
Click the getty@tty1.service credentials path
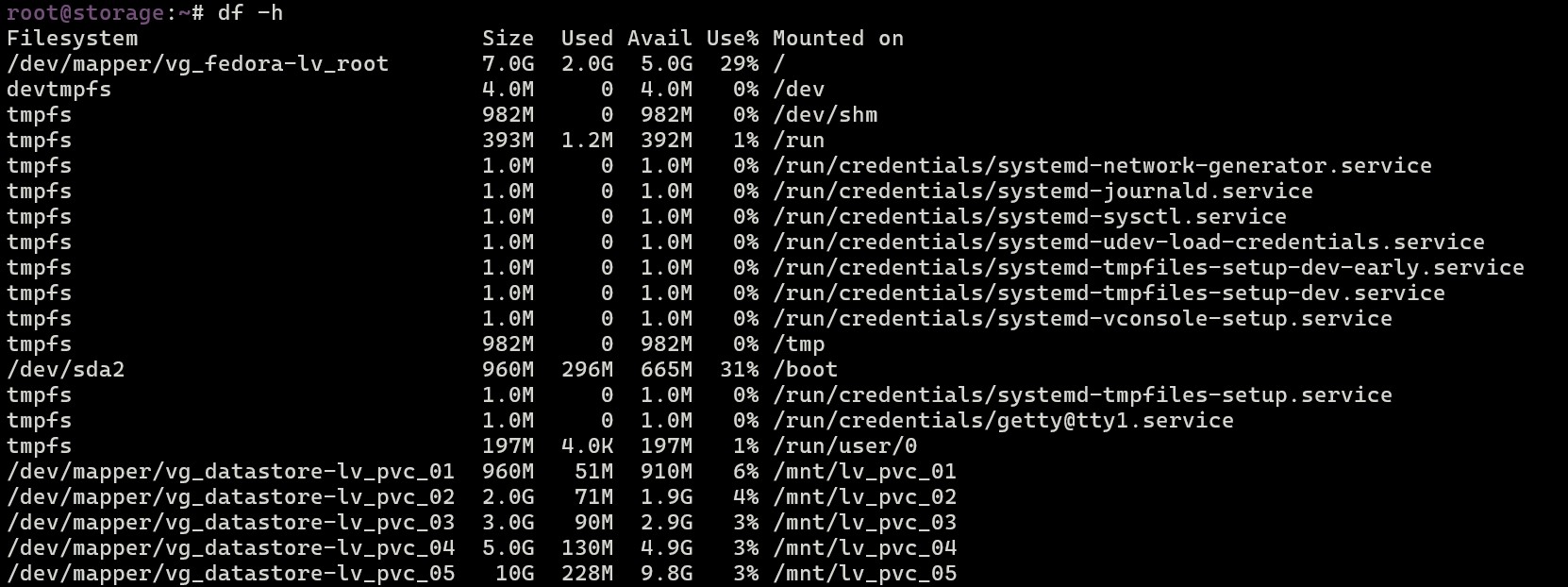pos(1003,421)
